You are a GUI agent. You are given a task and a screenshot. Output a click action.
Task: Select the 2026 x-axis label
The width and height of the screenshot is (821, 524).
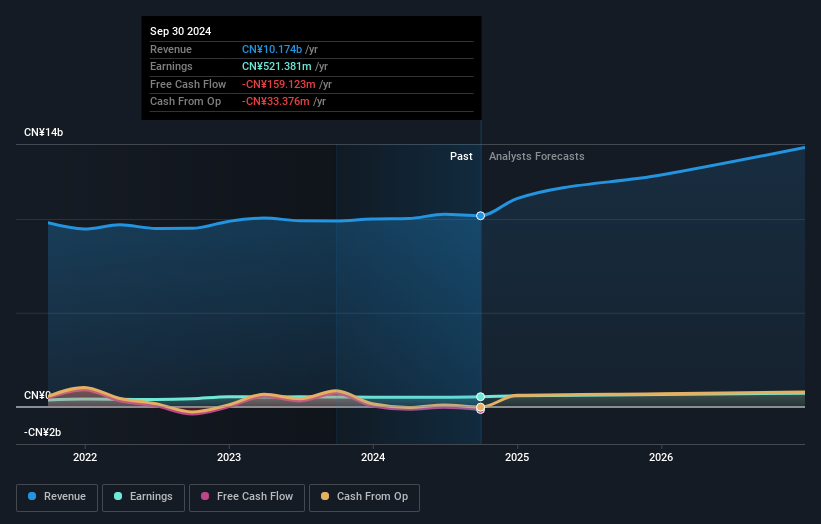661,457
